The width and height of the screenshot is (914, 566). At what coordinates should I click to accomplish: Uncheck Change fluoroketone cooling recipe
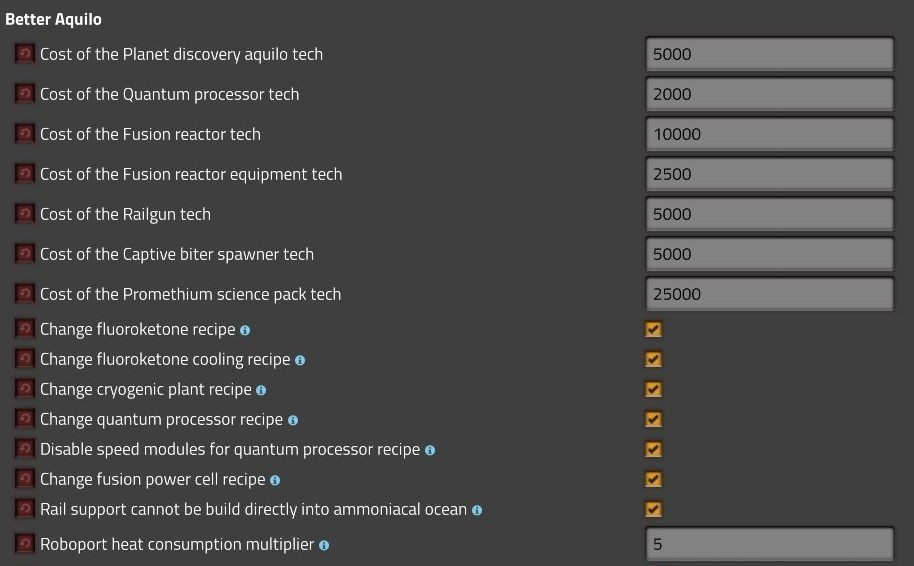point(653,359)
